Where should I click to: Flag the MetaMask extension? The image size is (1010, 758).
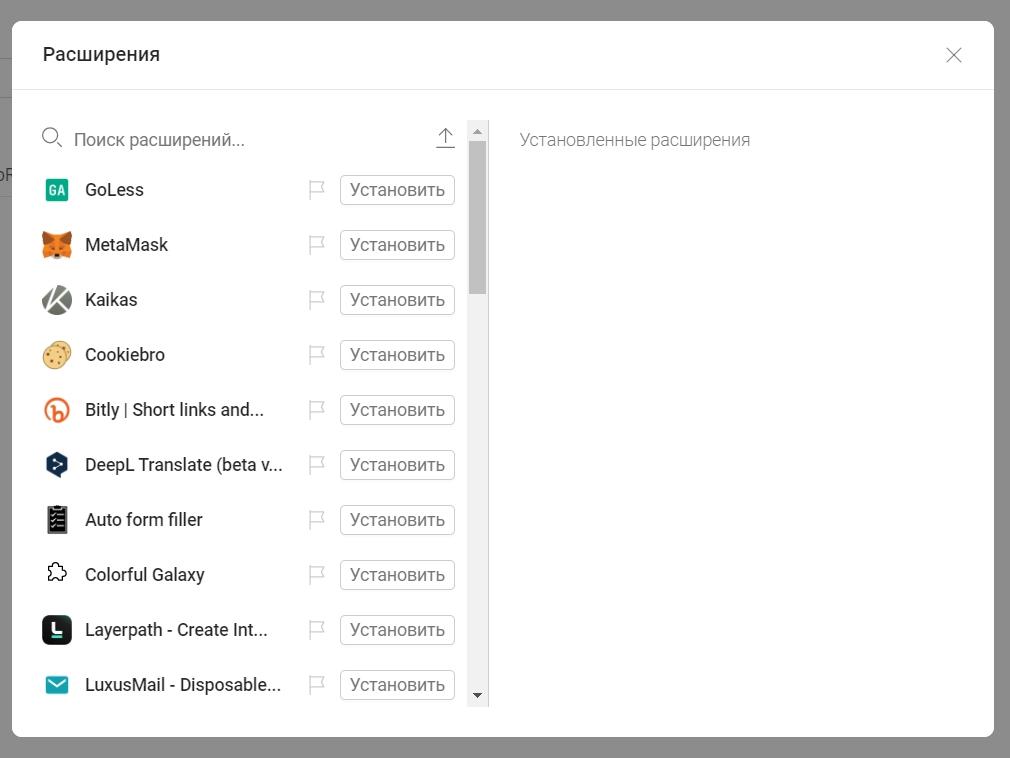[x=316, y=245]
